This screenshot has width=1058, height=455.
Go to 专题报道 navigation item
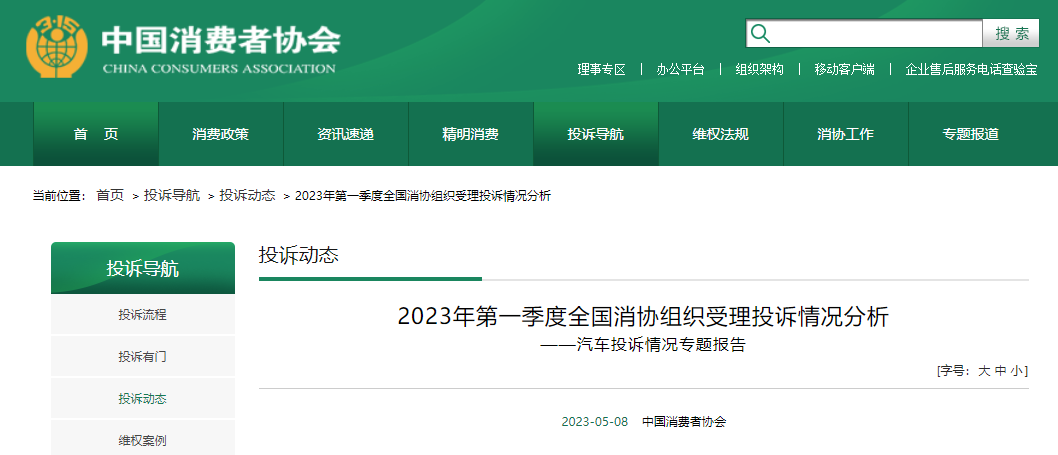pyautogui.click(x=970, y=134)
